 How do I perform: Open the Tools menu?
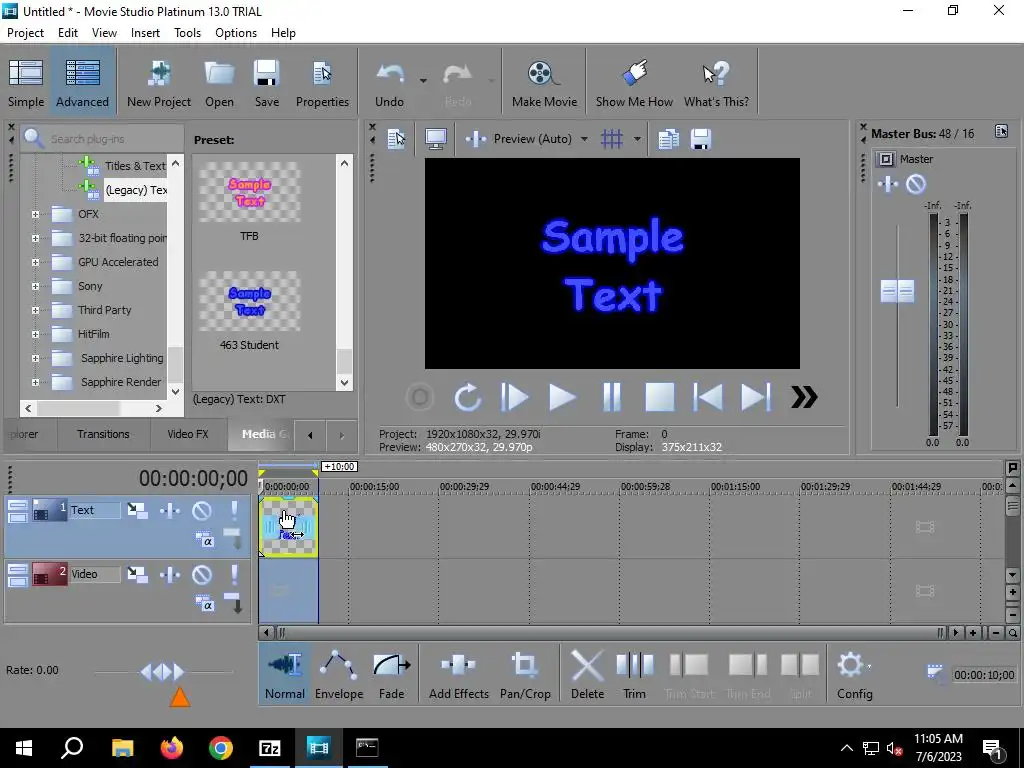click(x=187, y=33)
